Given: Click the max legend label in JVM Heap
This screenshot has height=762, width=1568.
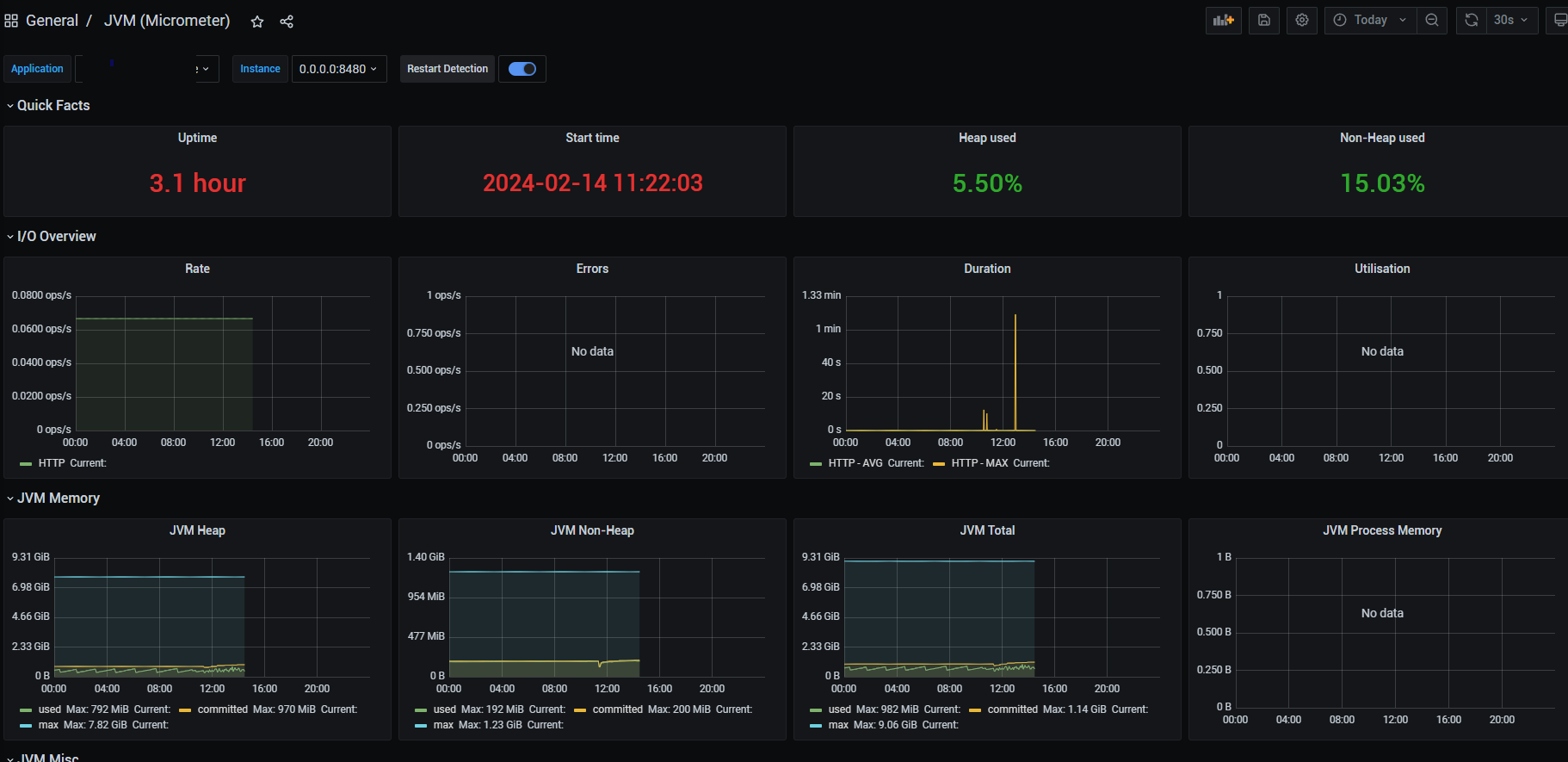Looking at the screenshot, I should click(48, 725).
